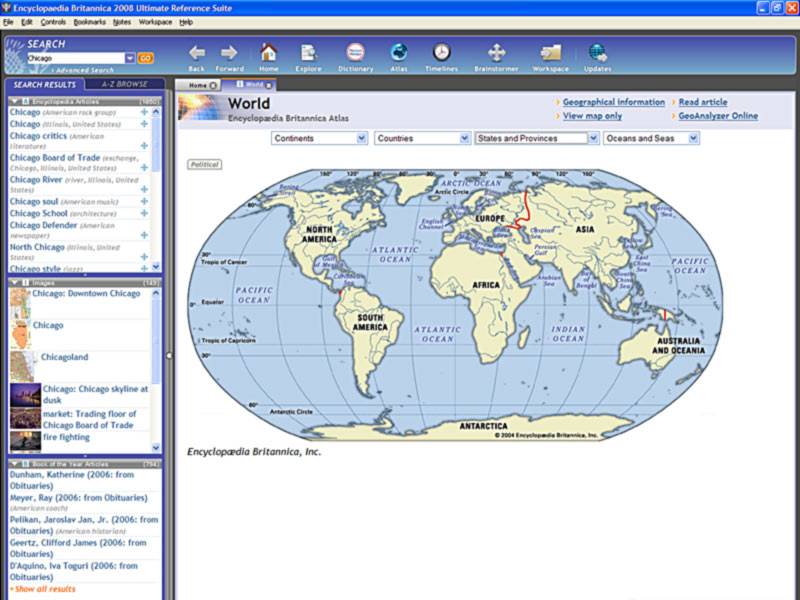800x600 pixels.
Task: Click the plus beside Chicago Defender
Action: point(144,235)
